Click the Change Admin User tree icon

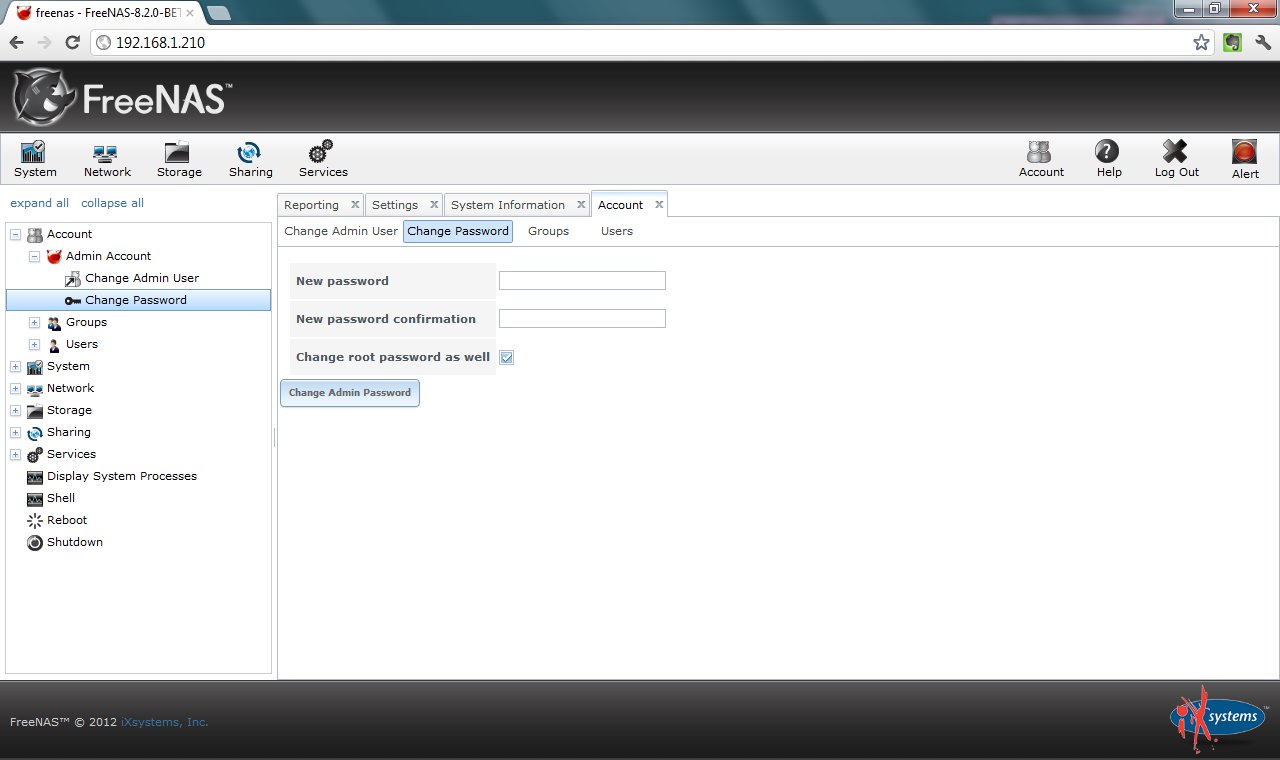point(73,278)
